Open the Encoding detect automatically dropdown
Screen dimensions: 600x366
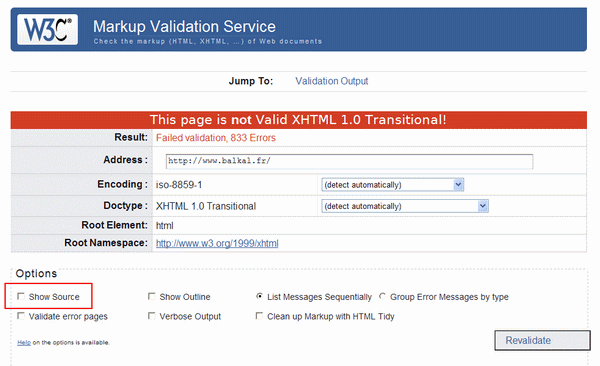(393, 185)
